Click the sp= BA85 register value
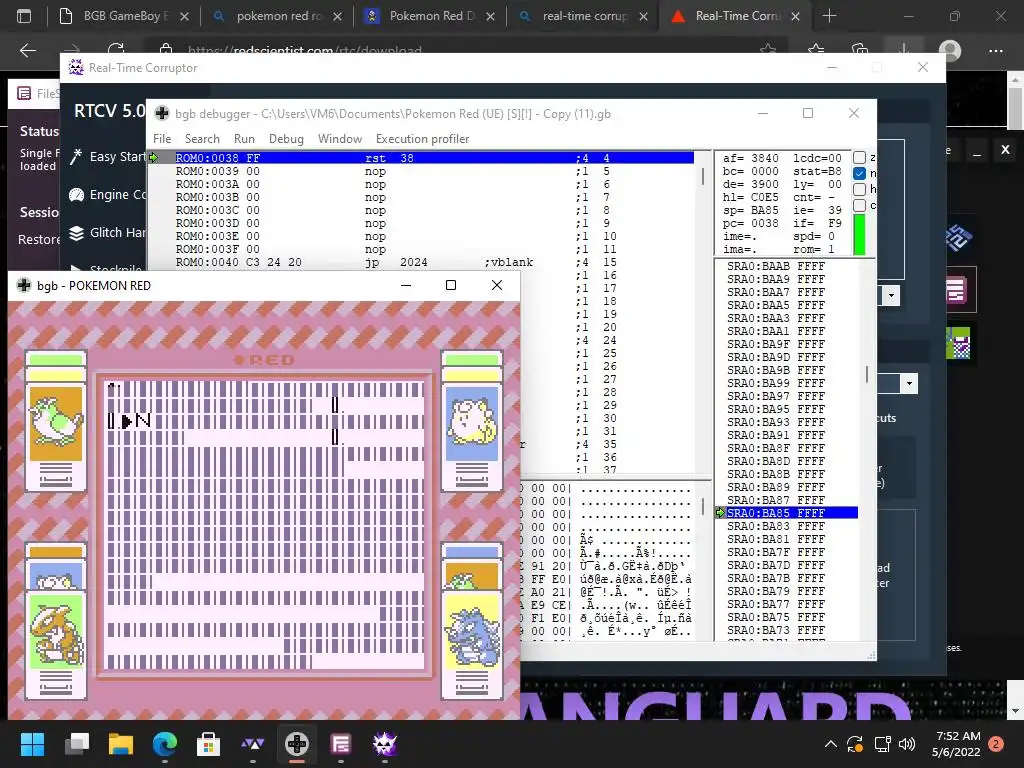The height and width of the screenshot is (768, 1024). [x=751, y=210]
